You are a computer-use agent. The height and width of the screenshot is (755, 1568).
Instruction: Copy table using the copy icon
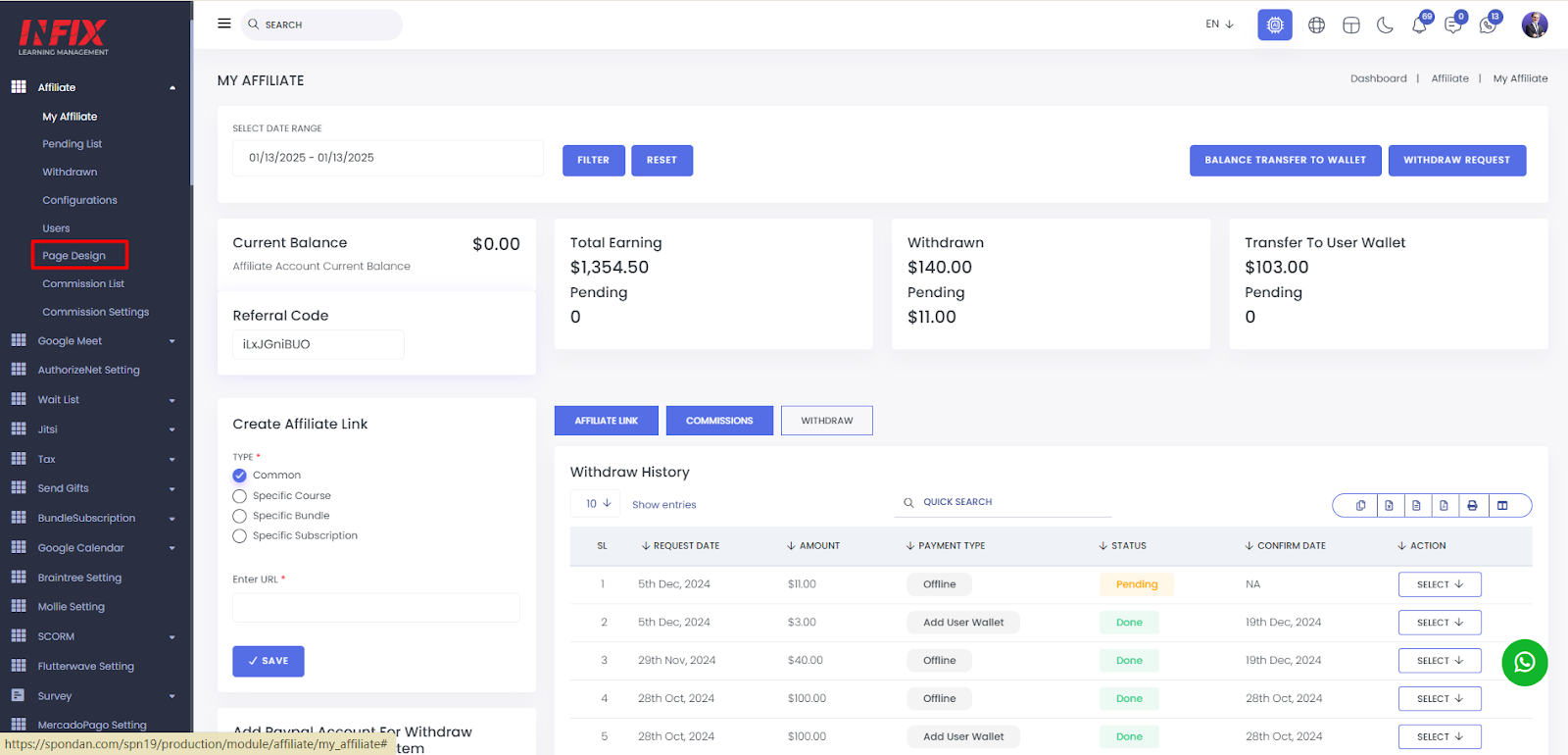tap(1360, 506)
